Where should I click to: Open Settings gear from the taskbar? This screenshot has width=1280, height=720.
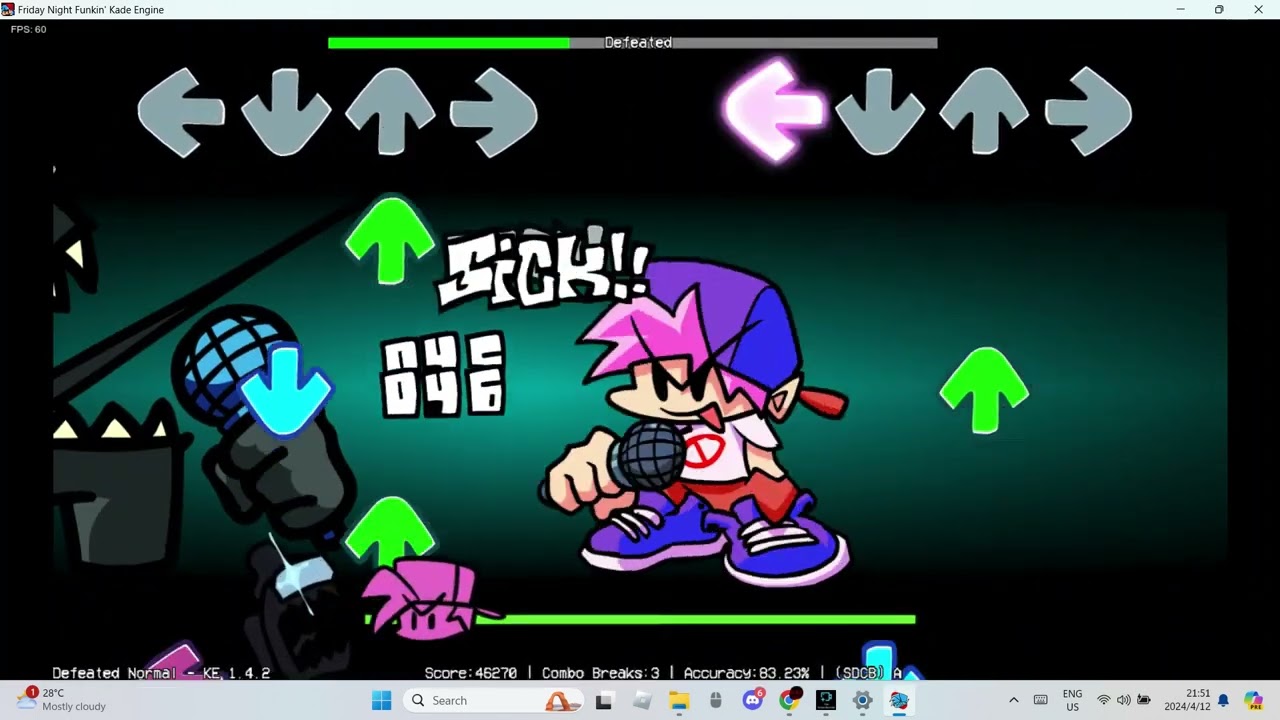tap(862, 700)
